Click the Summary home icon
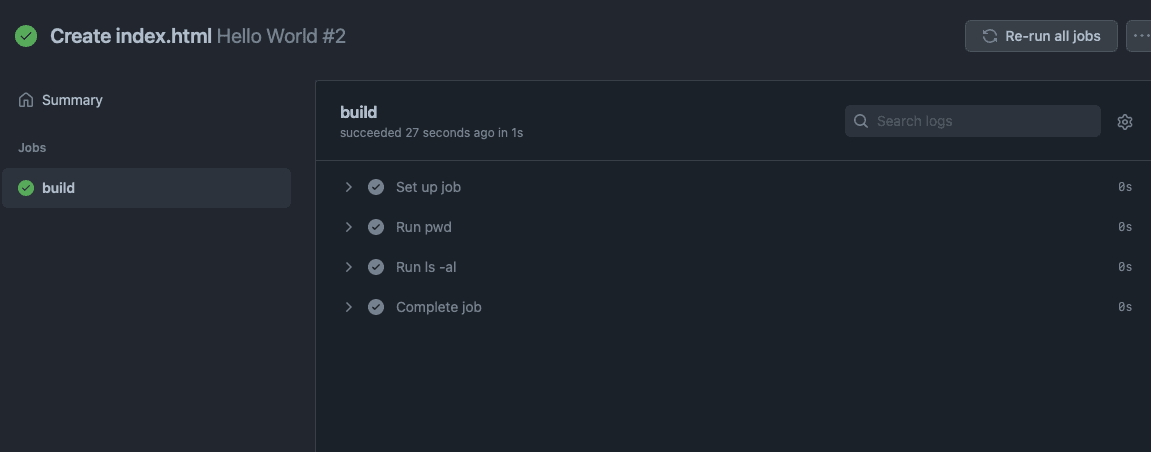 pos(26,100)
